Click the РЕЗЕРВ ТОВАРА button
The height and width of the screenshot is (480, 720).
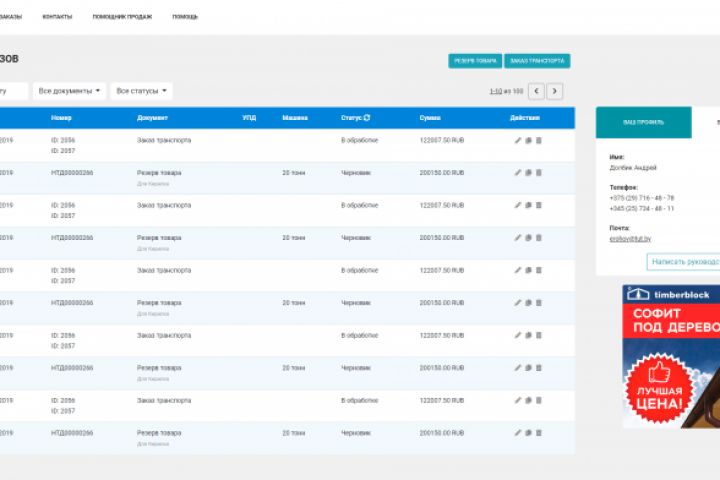pos(475,61)
